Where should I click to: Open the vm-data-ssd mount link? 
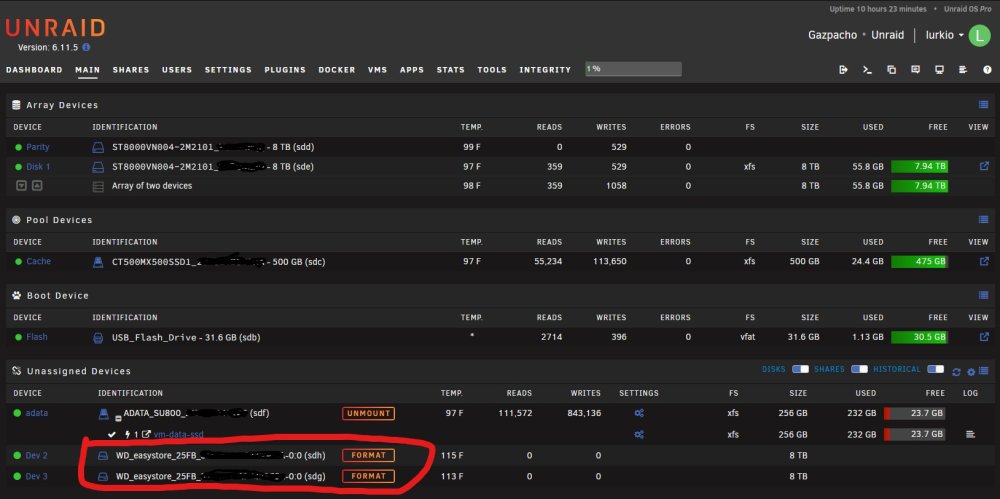pyautogui.click(x=179, y=435)
